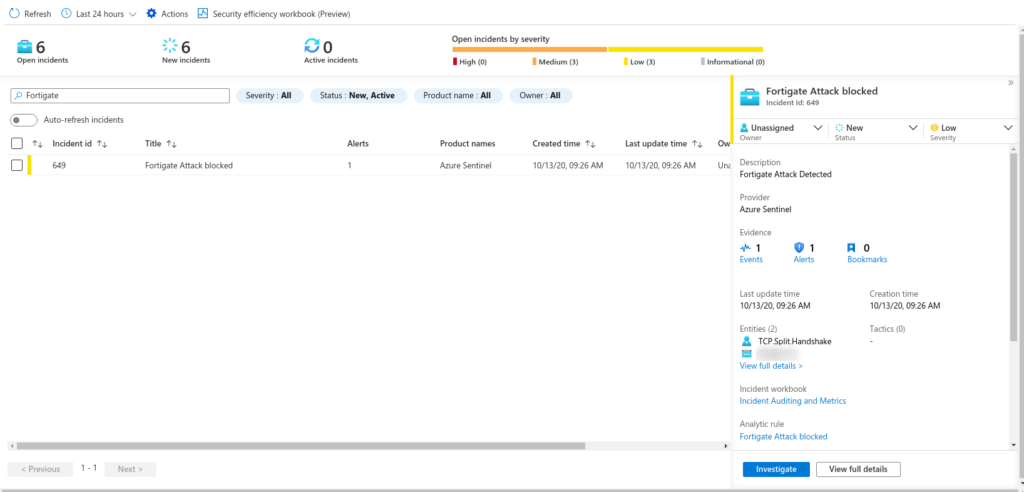Image resolution: width=1024 pixels, height=492 pixels.
Task: Click TCP.Split.Handshake entity user icon
Action: coord(746,342)
